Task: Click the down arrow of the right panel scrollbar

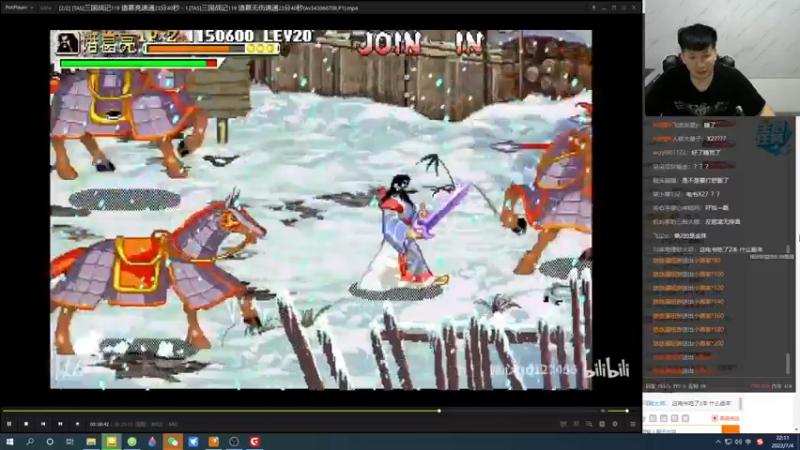Action: [x=798, y=429]
